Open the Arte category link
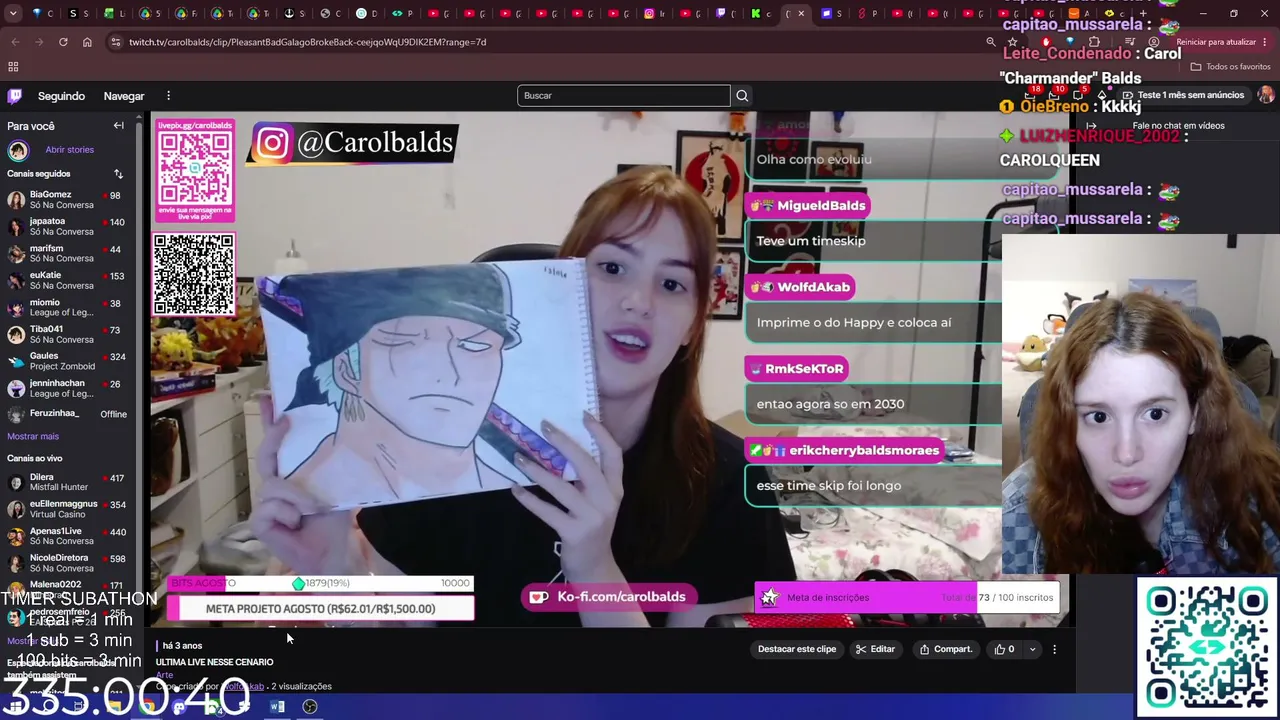This screenshot has width=1280, height=720. 164,675
